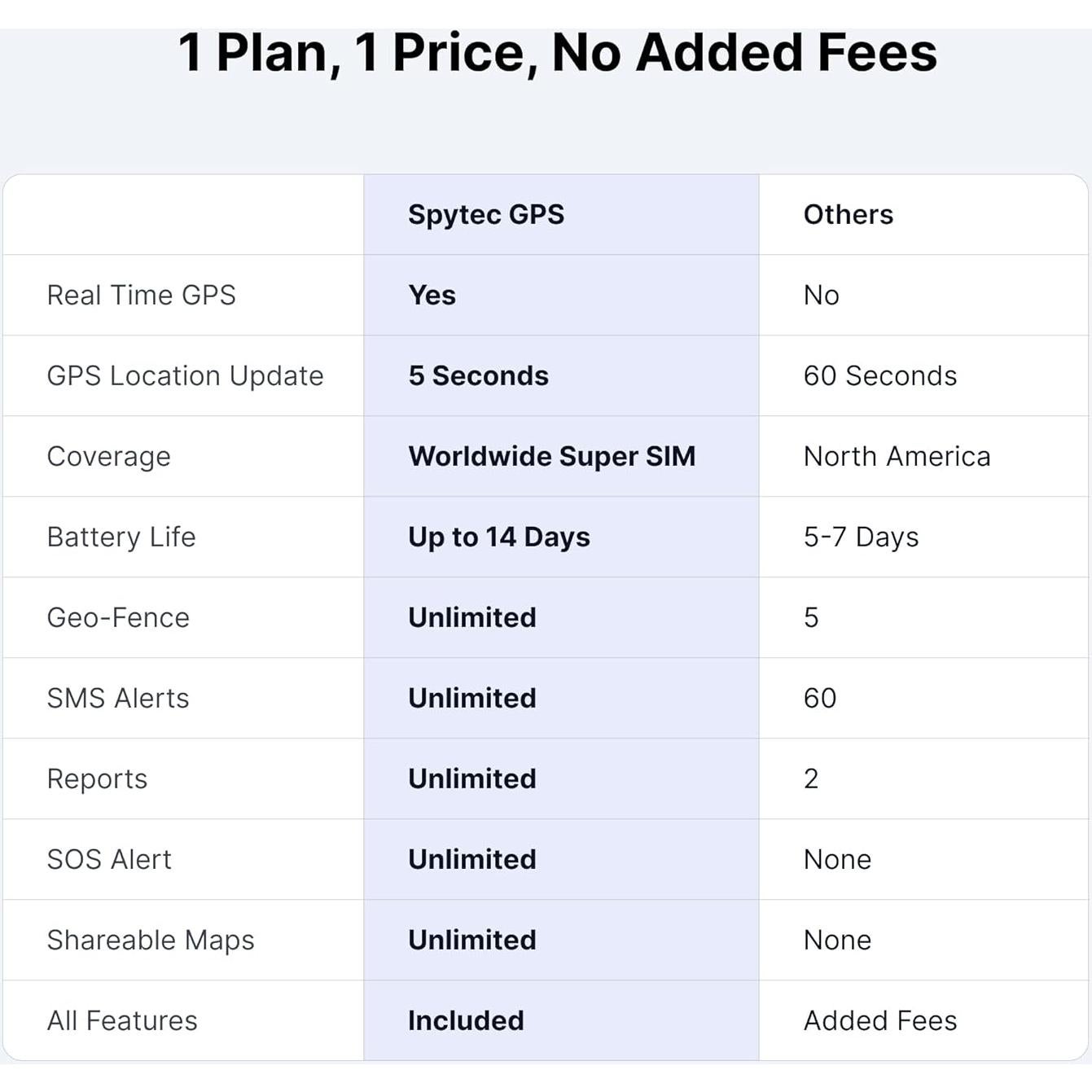Select the "Worldwide Super SIM" cell

(x=551, y=456)
